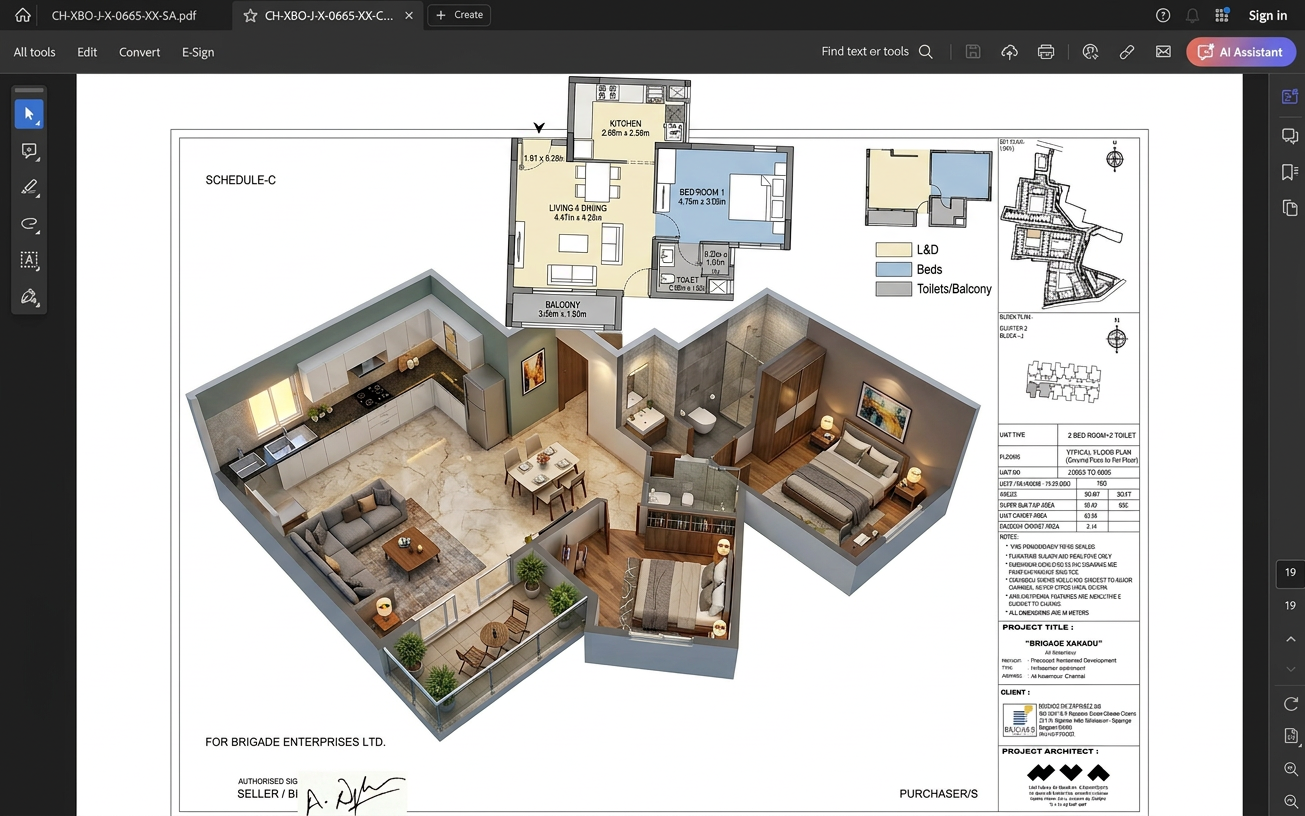The width and height of the screenshot is (1305, 816).
Task: Open the bookmarks panel
Action: pyautogui.click(x=1290, y=172)
